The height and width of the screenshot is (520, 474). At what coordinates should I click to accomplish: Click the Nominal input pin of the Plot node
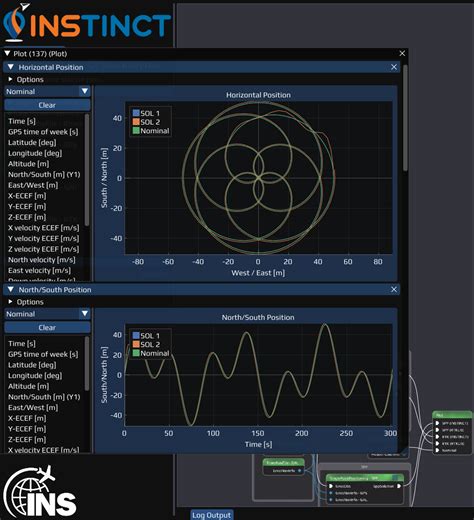click(437, 450)
